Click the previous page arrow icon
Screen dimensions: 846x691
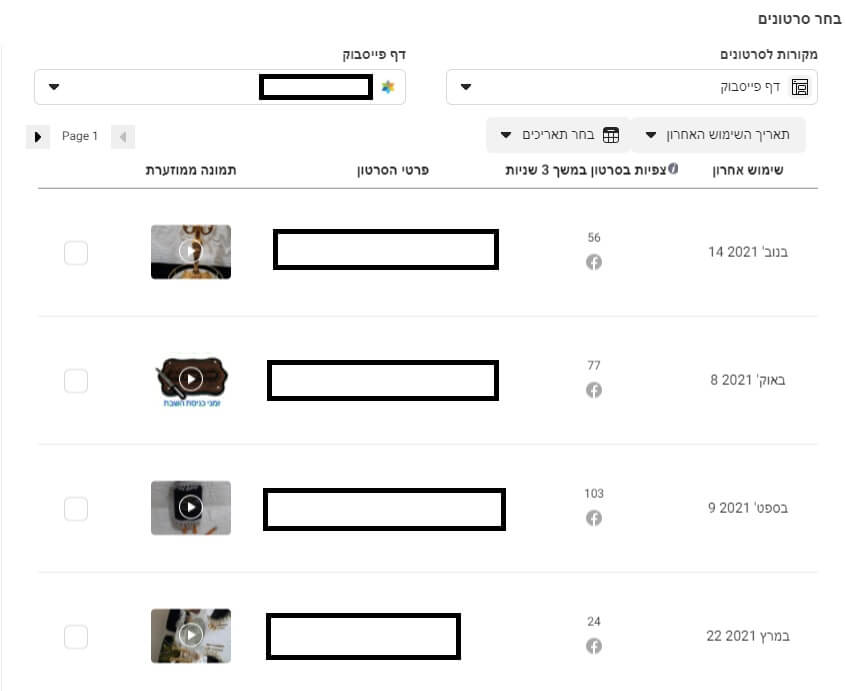pyautogui.click(x=122, y=137)
